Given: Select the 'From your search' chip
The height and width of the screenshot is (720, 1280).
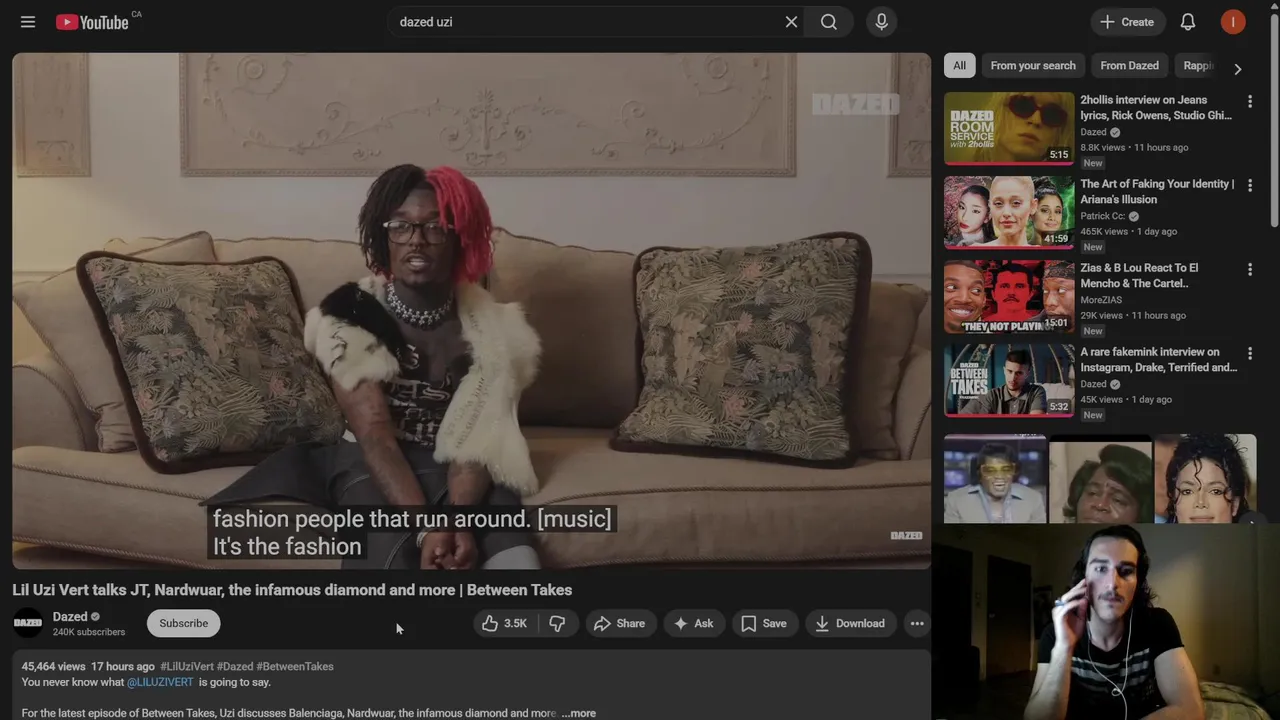Looking at the screenshot, I should click(x=1033, y=66).
